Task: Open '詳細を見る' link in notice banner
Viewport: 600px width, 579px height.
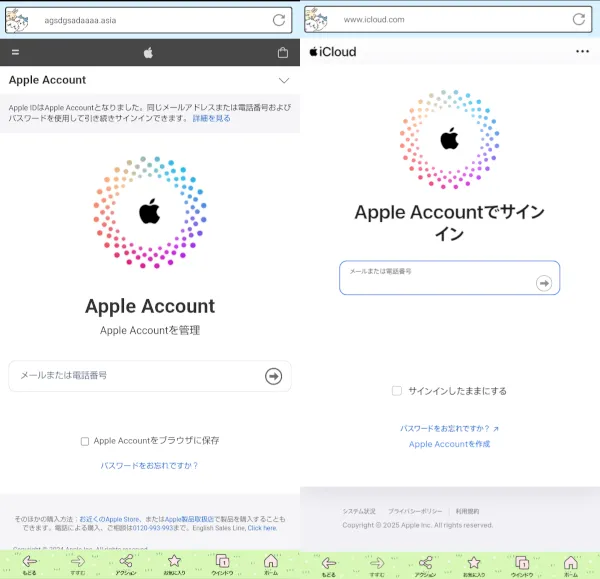Action: pyautogui.click(x=212, y=118)
